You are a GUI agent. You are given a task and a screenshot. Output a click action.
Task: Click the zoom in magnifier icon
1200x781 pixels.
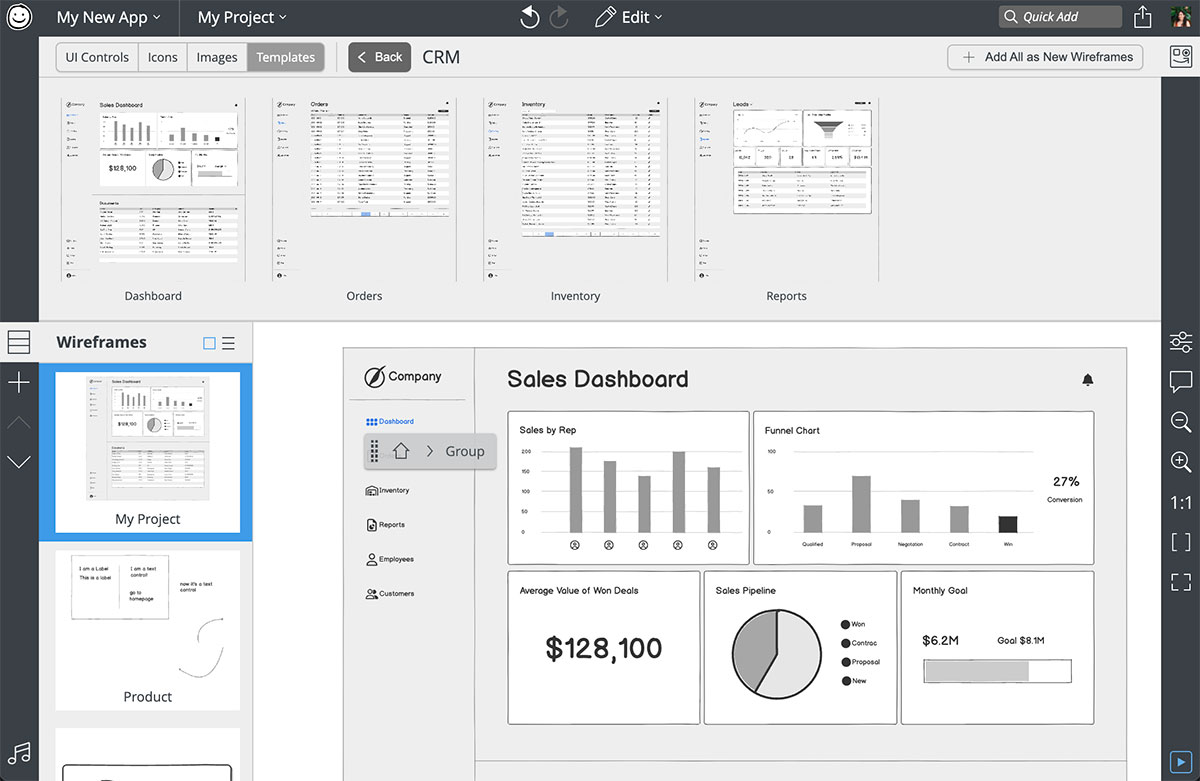1180,462
